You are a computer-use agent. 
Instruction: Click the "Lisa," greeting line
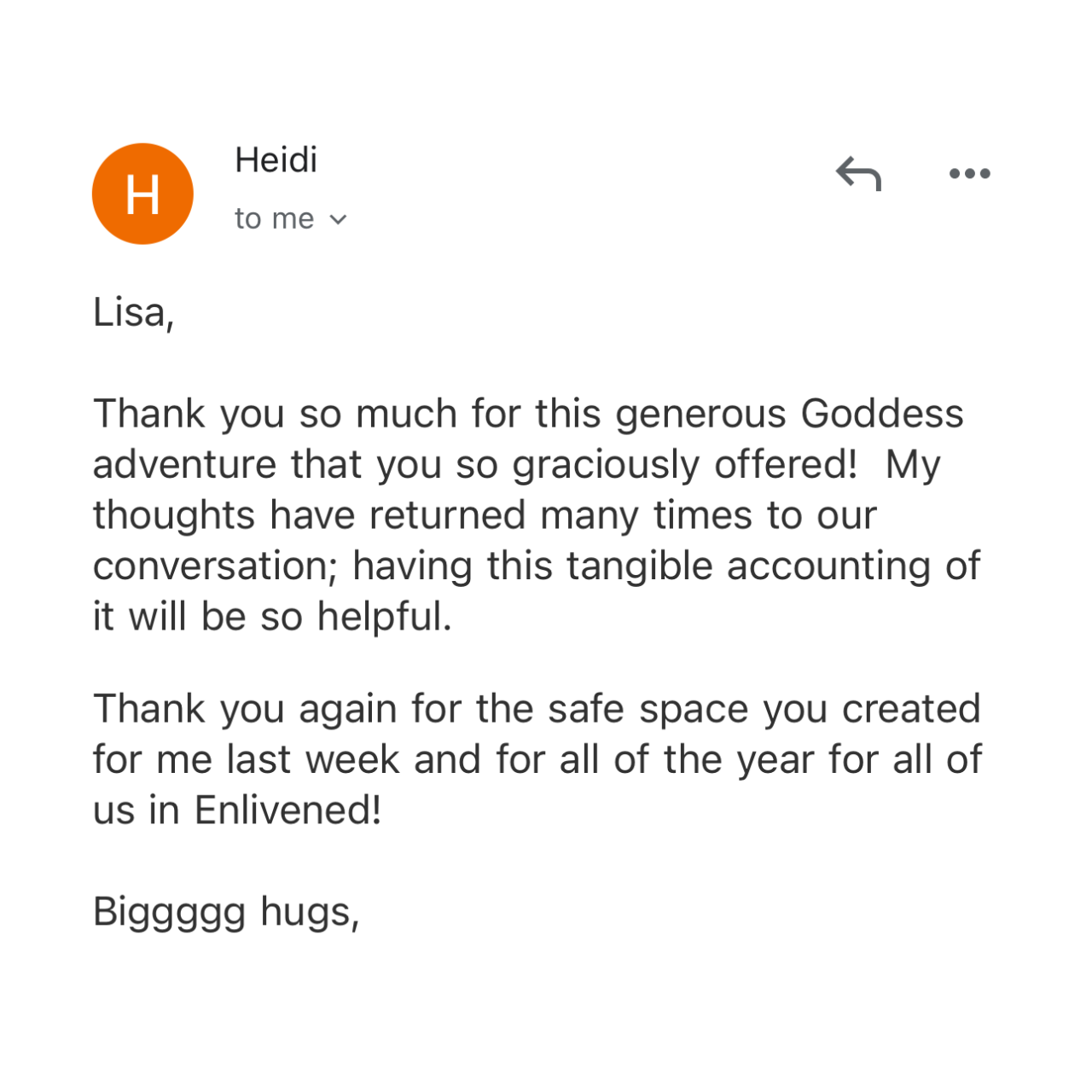click(134, 312)
